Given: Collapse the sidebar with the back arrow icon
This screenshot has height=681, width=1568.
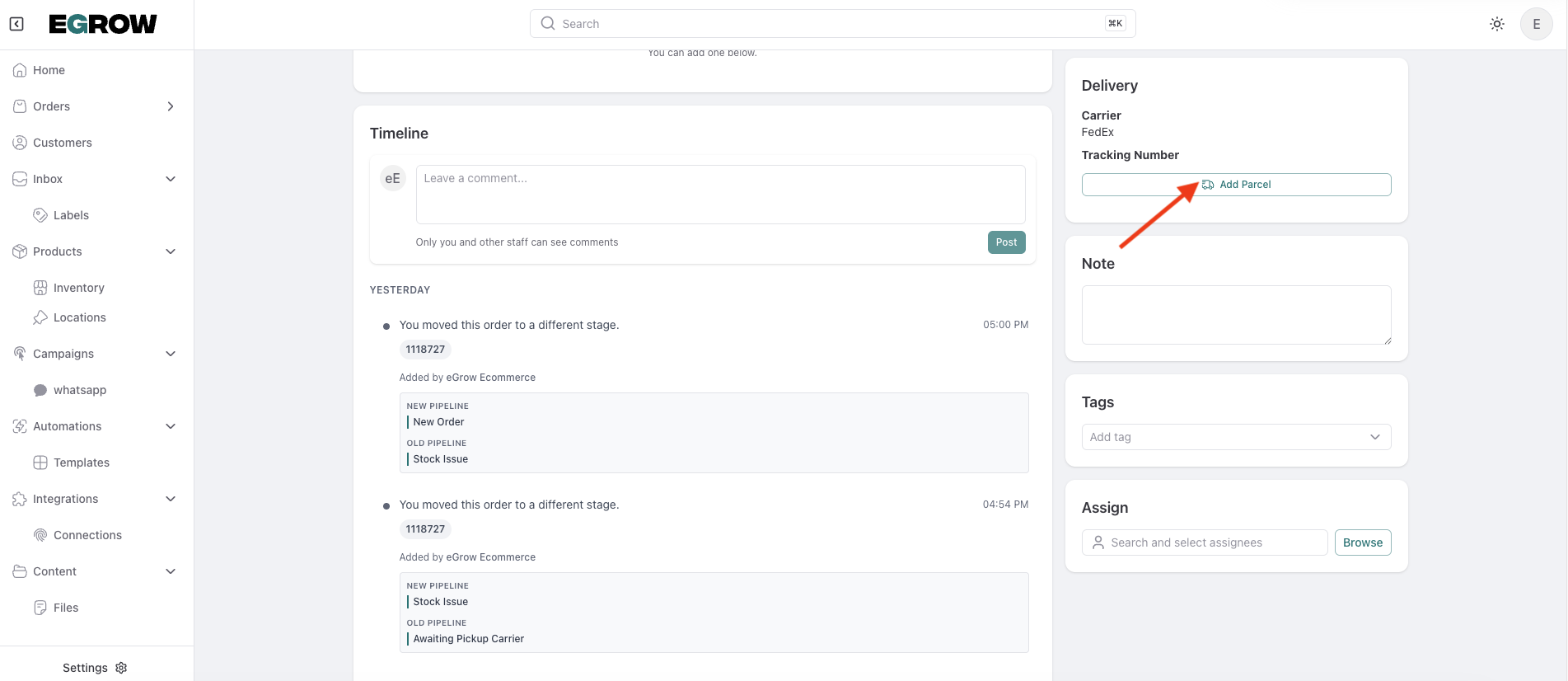Looking at the screenshot, I should point(16,24).
